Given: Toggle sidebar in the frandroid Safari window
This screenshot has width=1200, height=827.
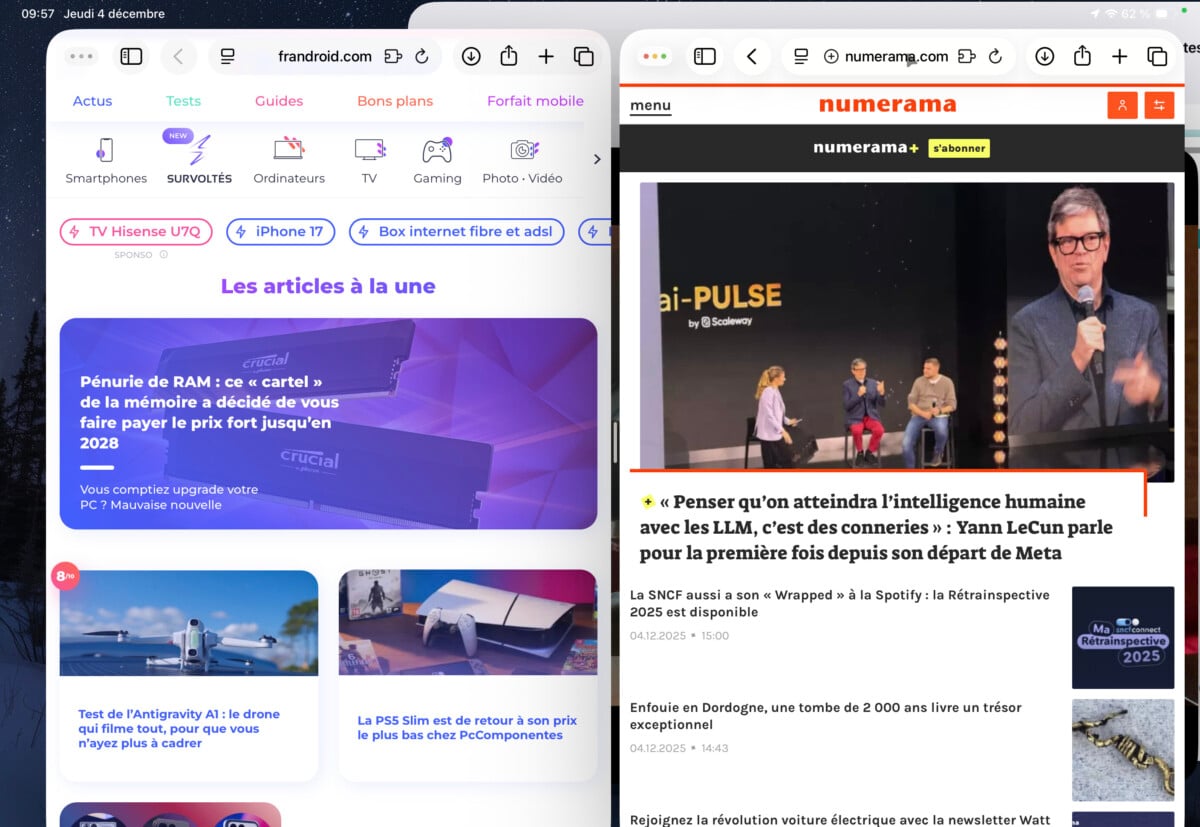Looking at the screenshot, I should (131, 57).
